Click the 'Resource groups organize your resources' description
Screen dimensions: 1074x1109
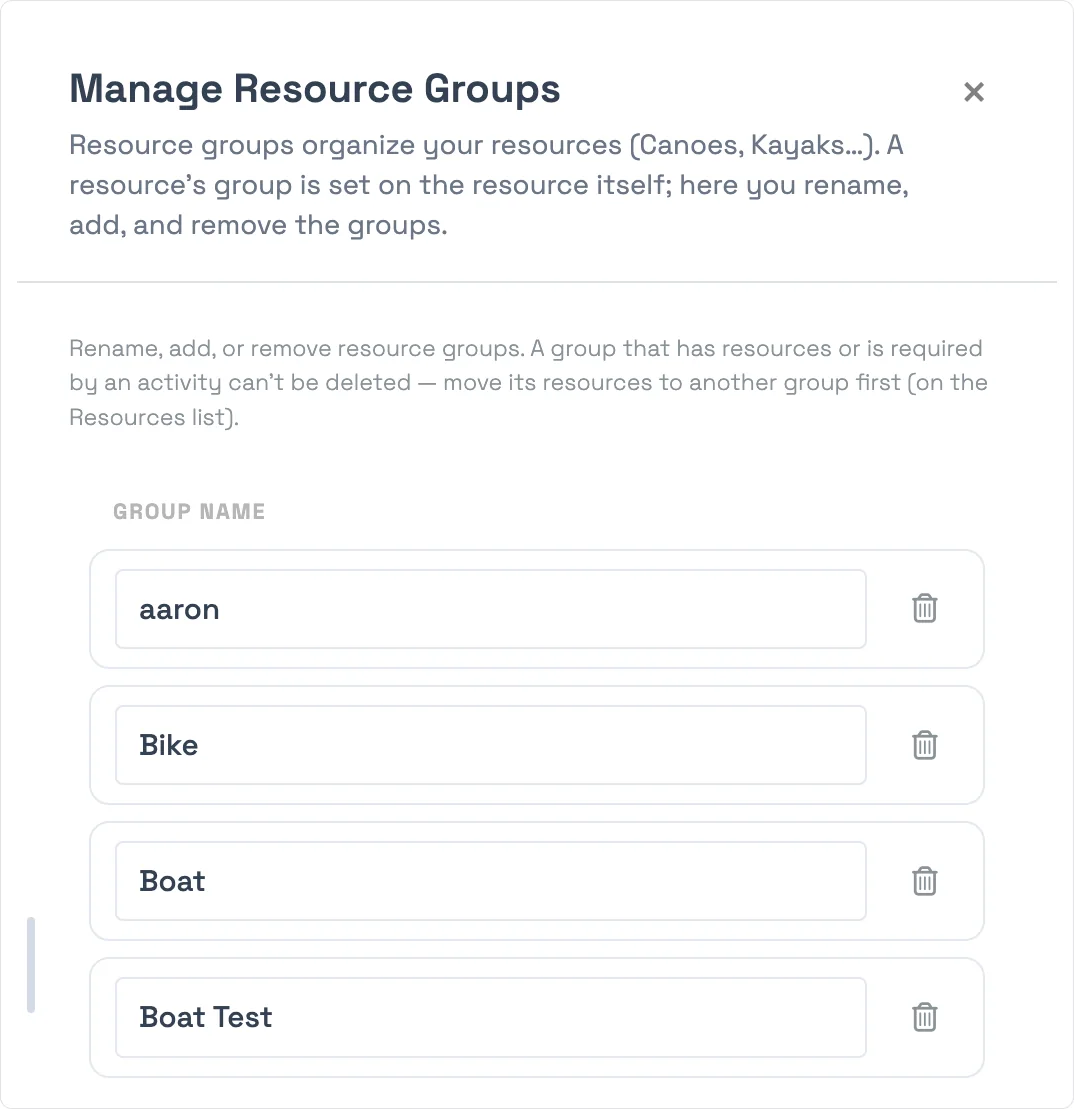(489, 185)
